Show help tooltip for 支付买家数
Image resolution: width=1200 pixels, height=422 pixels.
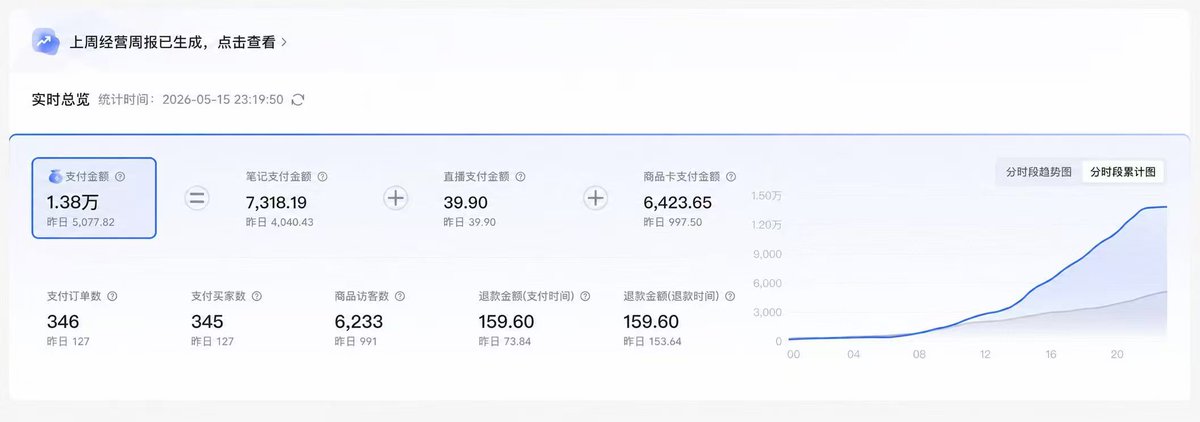[x=256, y=297]
